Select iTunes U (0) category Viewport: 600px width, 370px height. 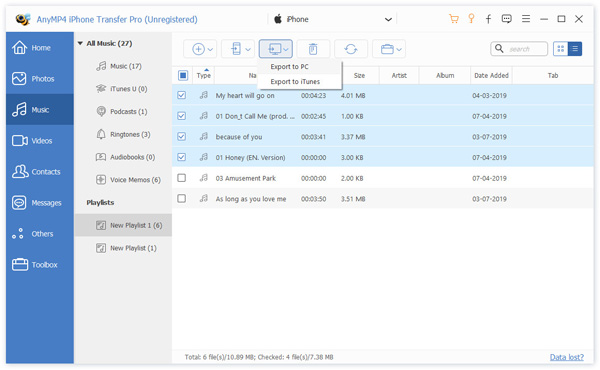click(123, 89)
